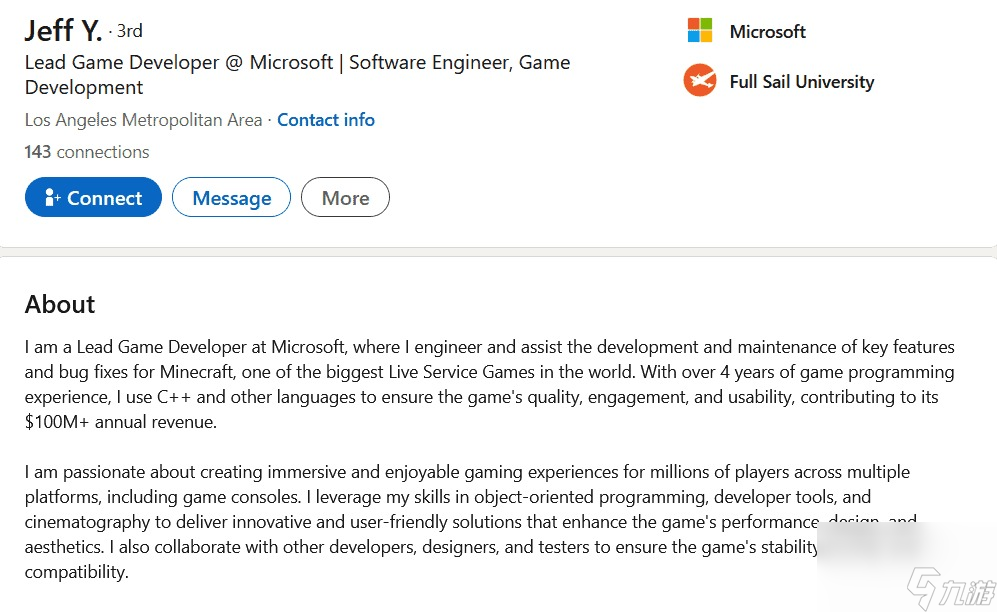The width and height of the screenshot is (997, 612).
Task: Open the Contact info link
Action: (x=326, y=119)
